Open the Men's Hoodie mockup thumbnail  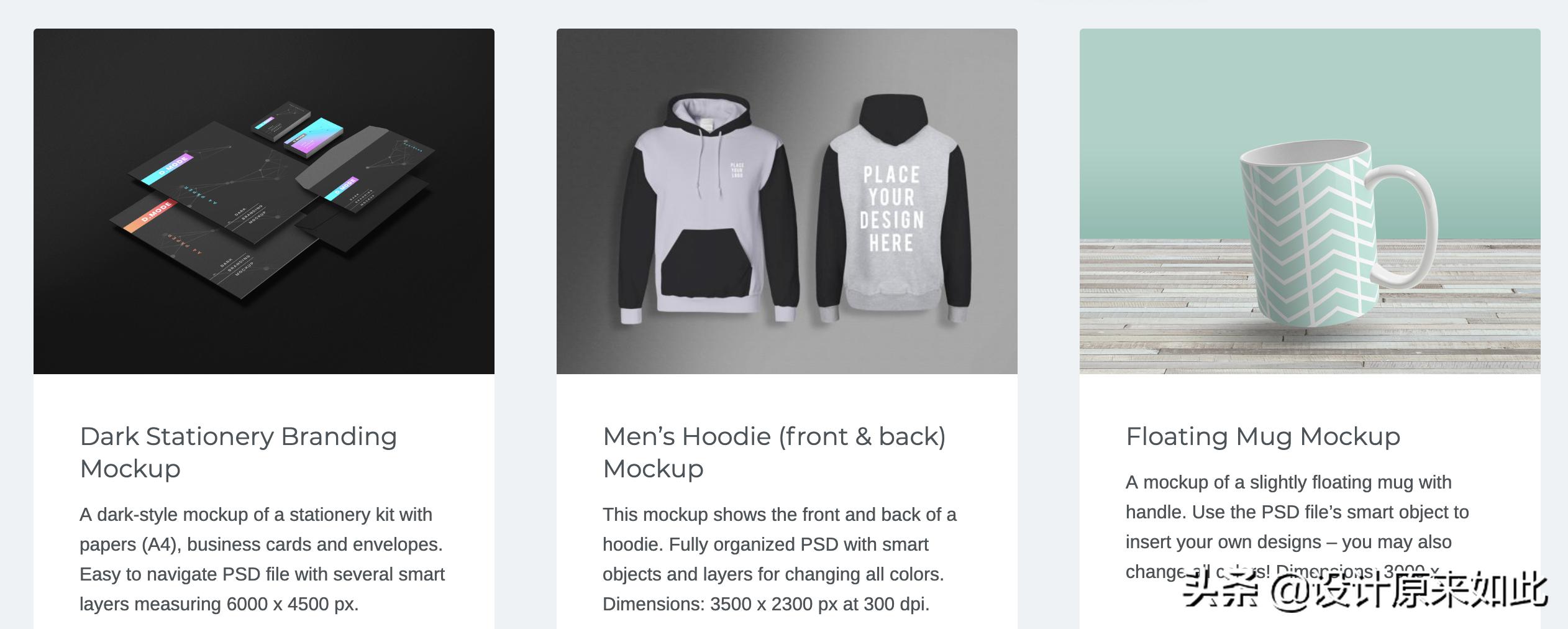[787, 201]
